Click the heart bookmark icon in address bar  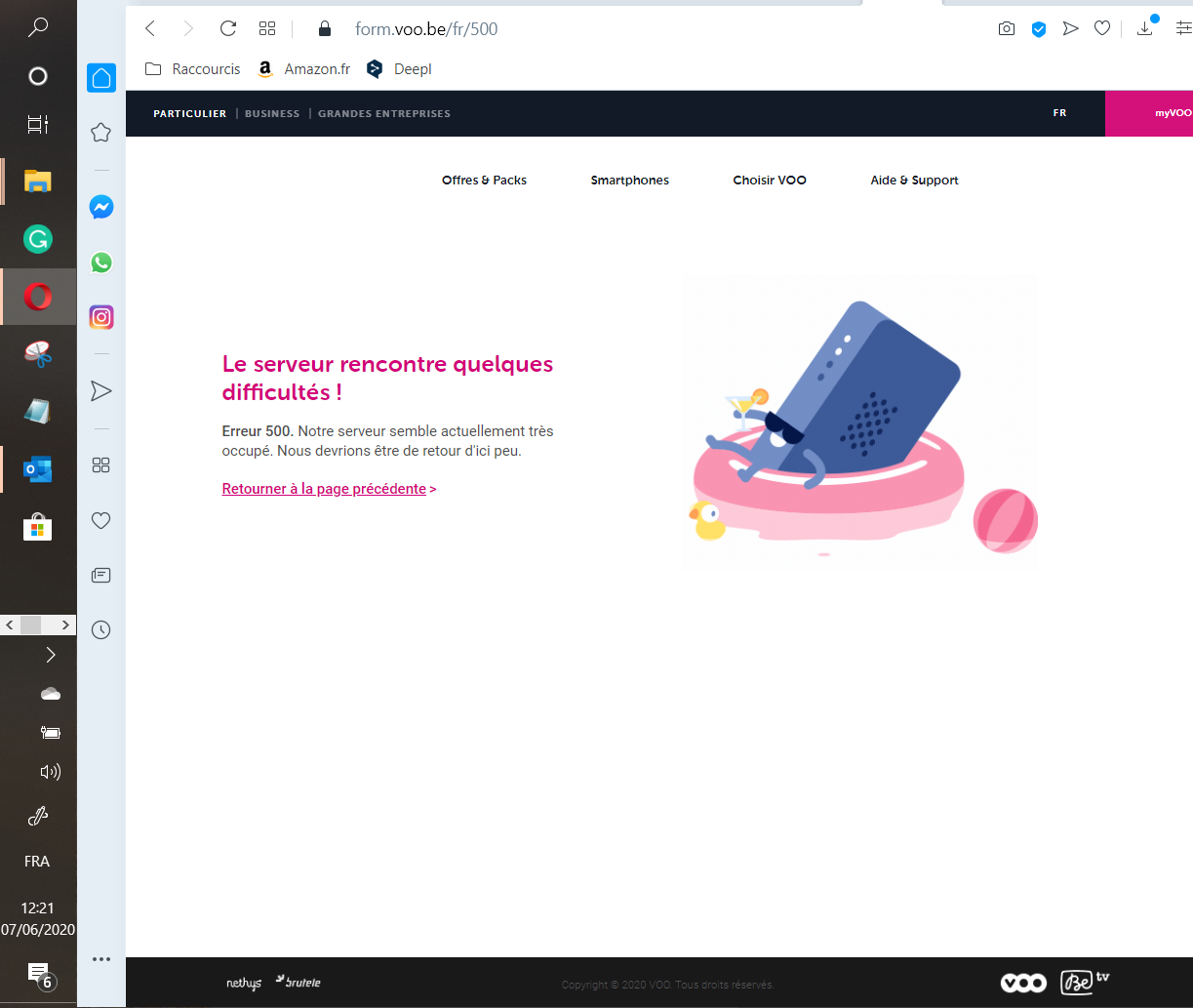pos(1102,29)
